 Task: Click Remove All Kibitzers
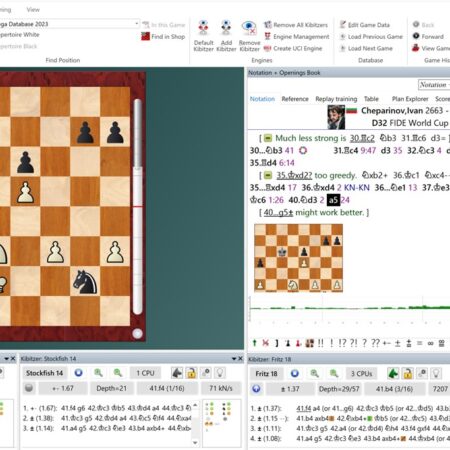(296, 25)
